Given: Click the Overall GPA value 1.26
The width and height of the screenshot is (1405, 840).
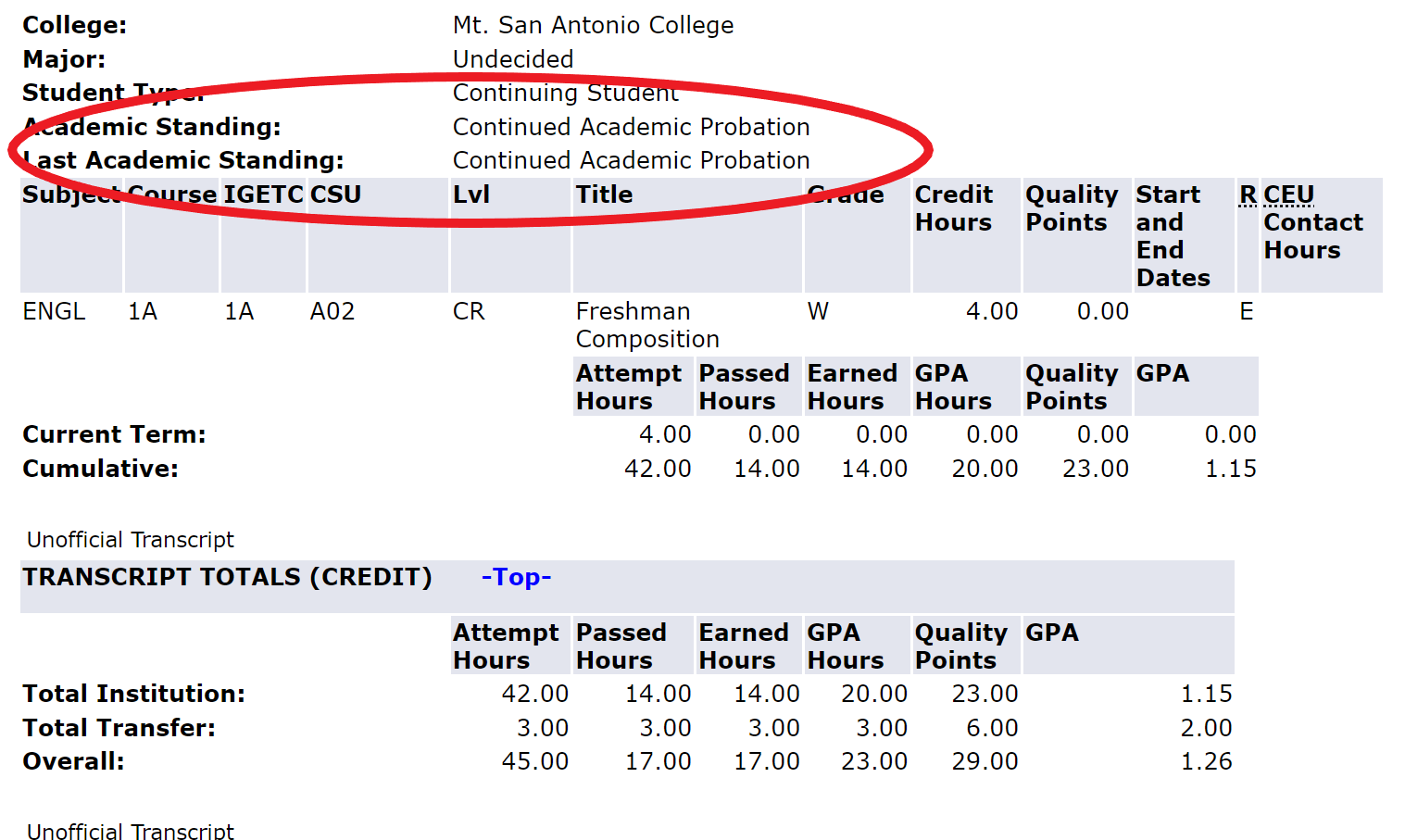Looking at the screenshot, I should [1206, 761].
